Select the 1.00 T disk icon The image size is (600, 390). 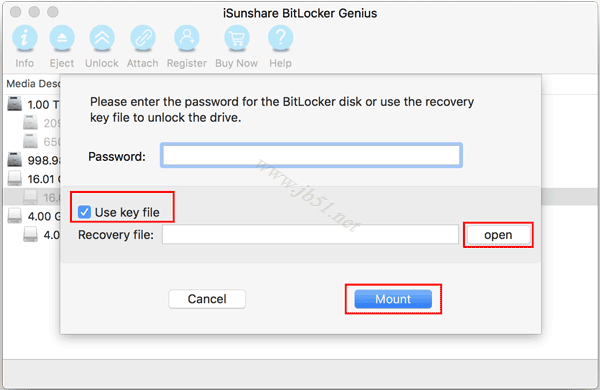(x=15, y=104)
